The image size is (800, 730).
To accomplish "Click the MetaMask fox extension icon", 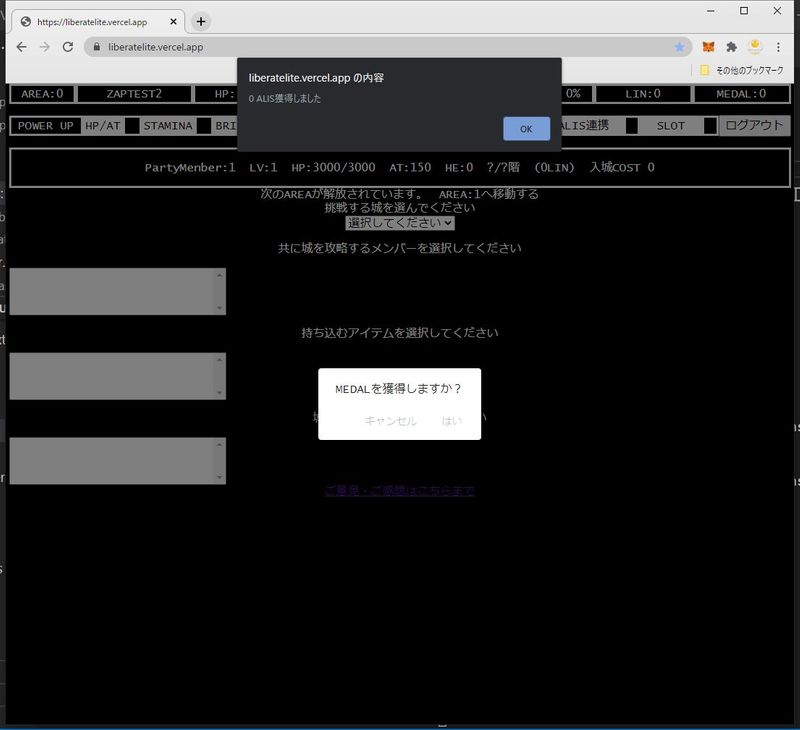I will pyautogui.click(x=708, y=47).
